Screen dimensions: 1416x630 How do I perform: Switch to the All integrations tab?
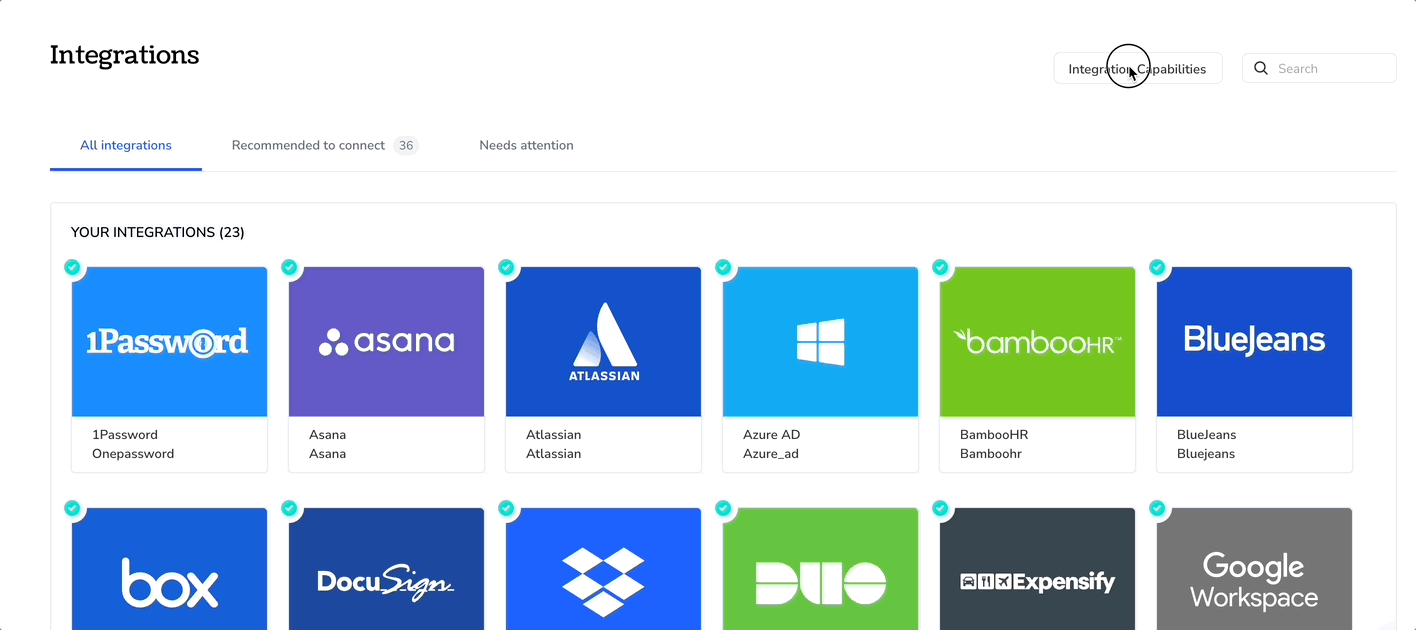126,145
